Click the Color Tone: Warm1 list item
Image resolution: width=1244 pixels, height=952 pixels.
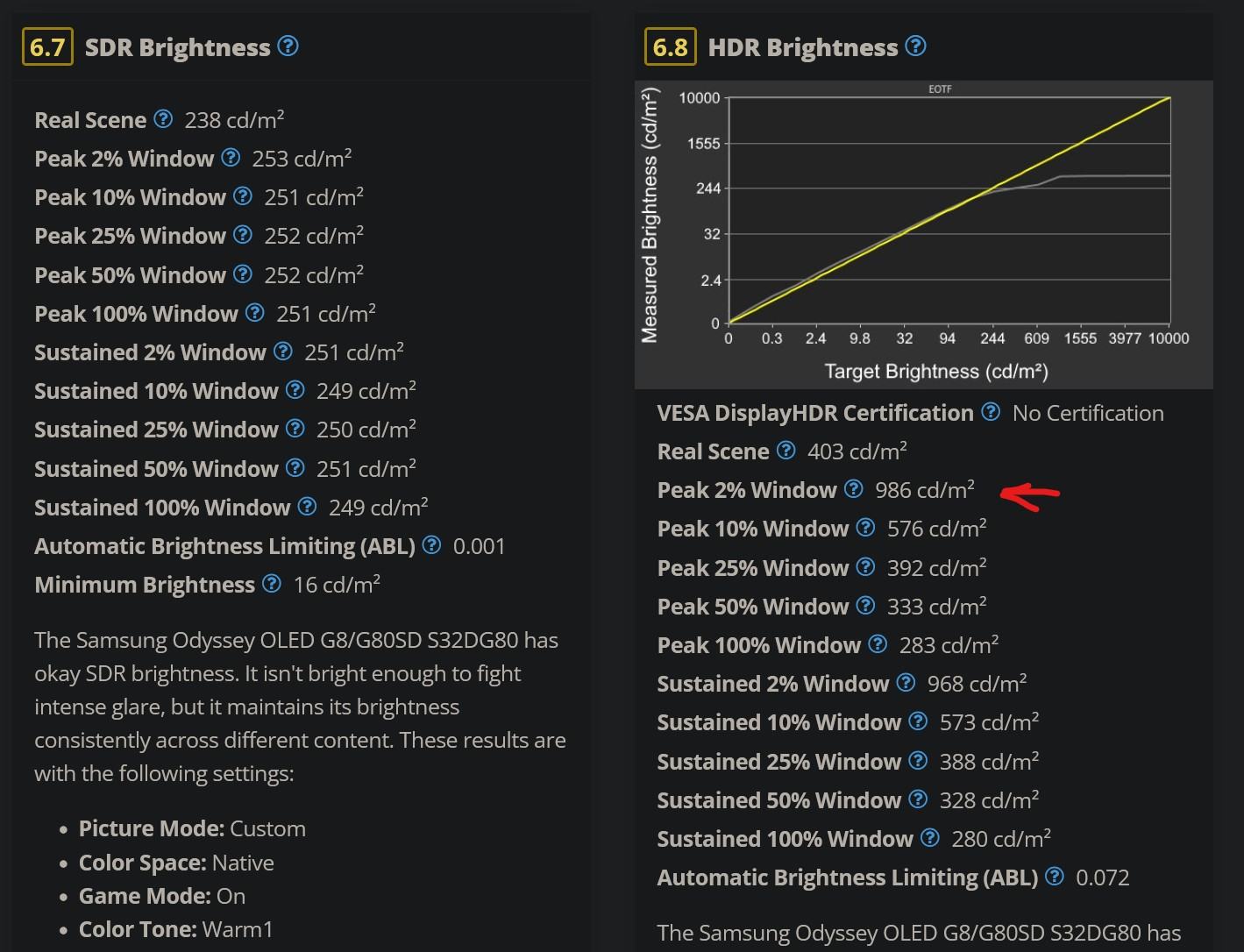click(x=176, y=929)
